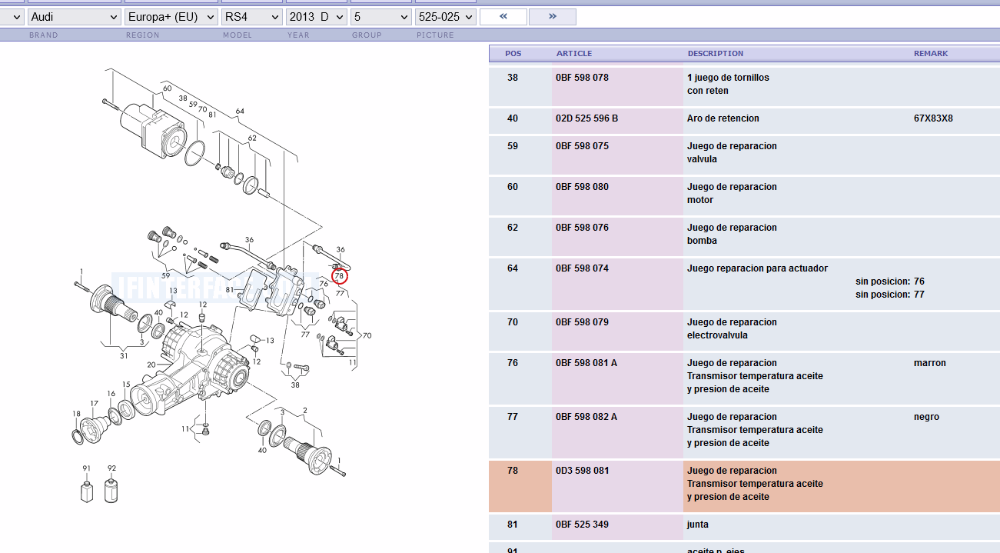Open the RS4 model dropdown

tap(252, 17)
